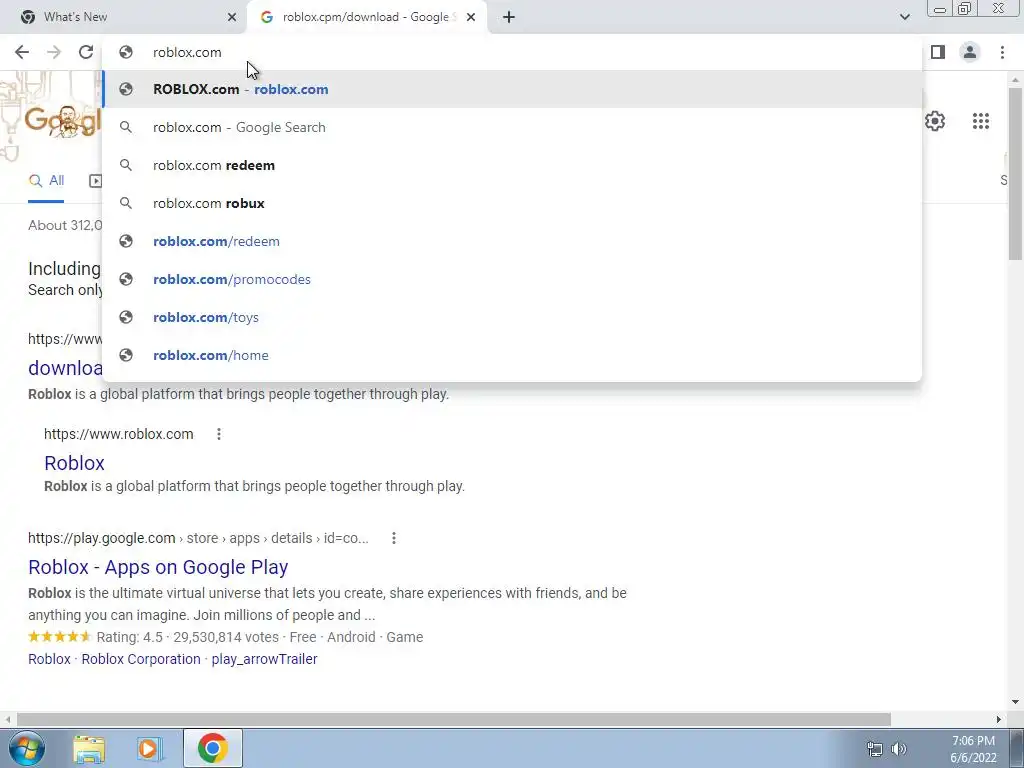Open the Chrome three-dot menu
Viewport: 1024px width, 768px height.
click(x=1002, y=52)
